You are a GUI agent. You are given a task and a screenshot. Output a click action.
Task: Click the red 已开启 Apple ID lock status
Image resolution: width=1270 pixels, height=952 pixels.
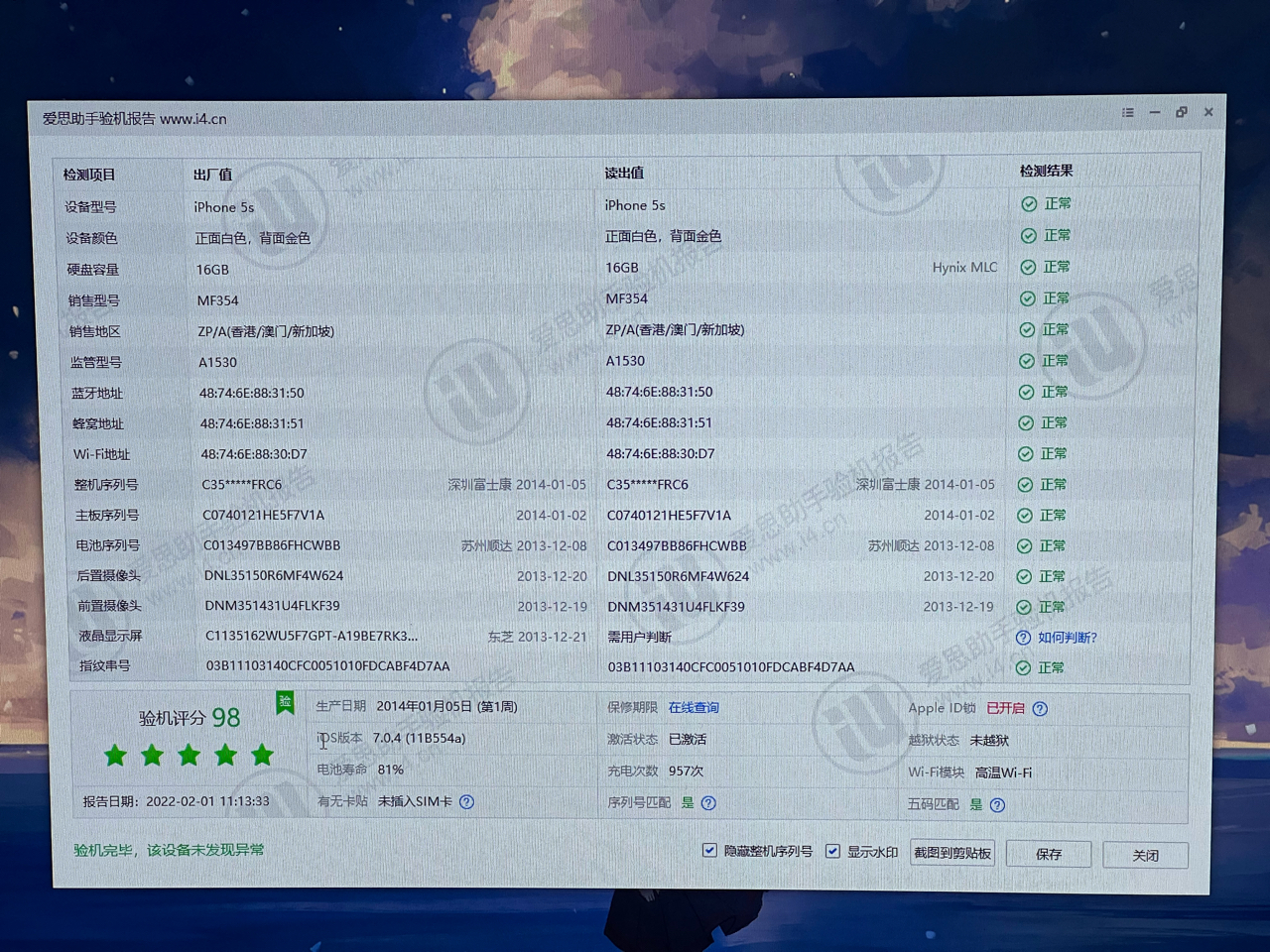(x=1006, y=708)
